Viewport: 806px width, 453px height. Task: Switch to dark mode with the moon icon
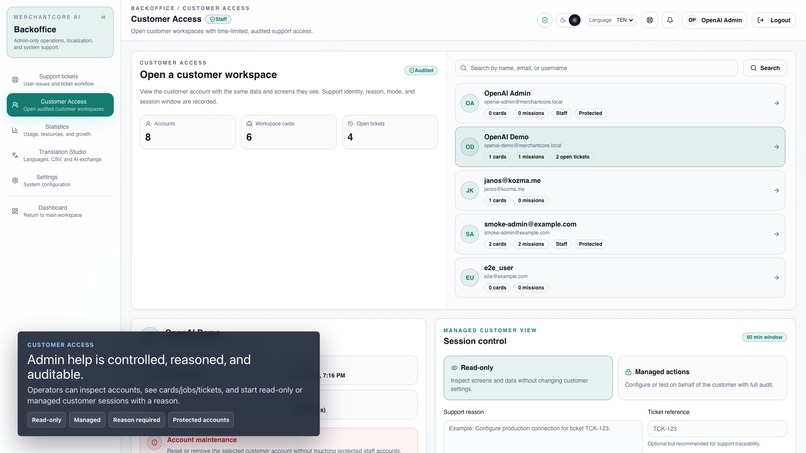coord(563,20)
